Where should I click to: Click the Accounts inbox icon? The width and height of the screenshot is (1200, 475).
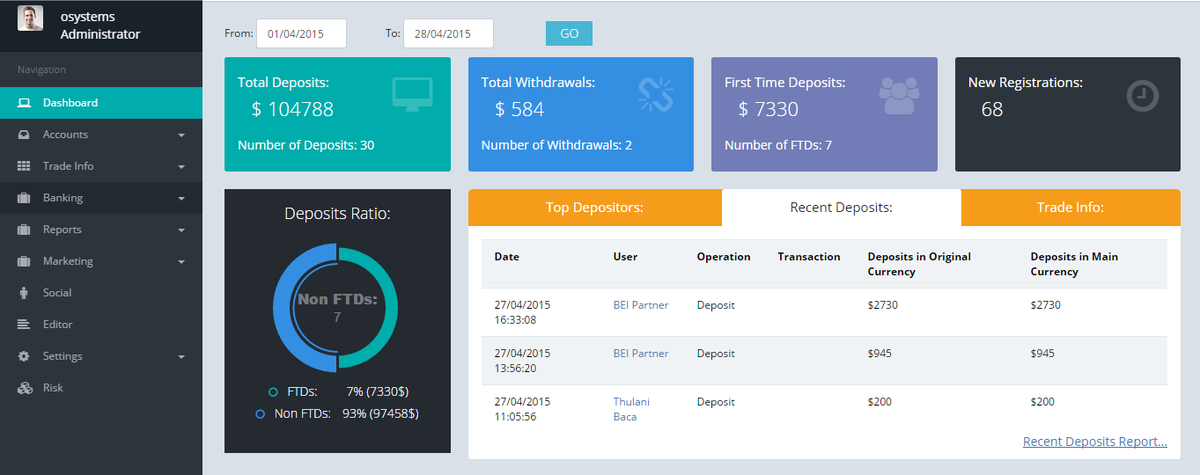click(24, 135)
